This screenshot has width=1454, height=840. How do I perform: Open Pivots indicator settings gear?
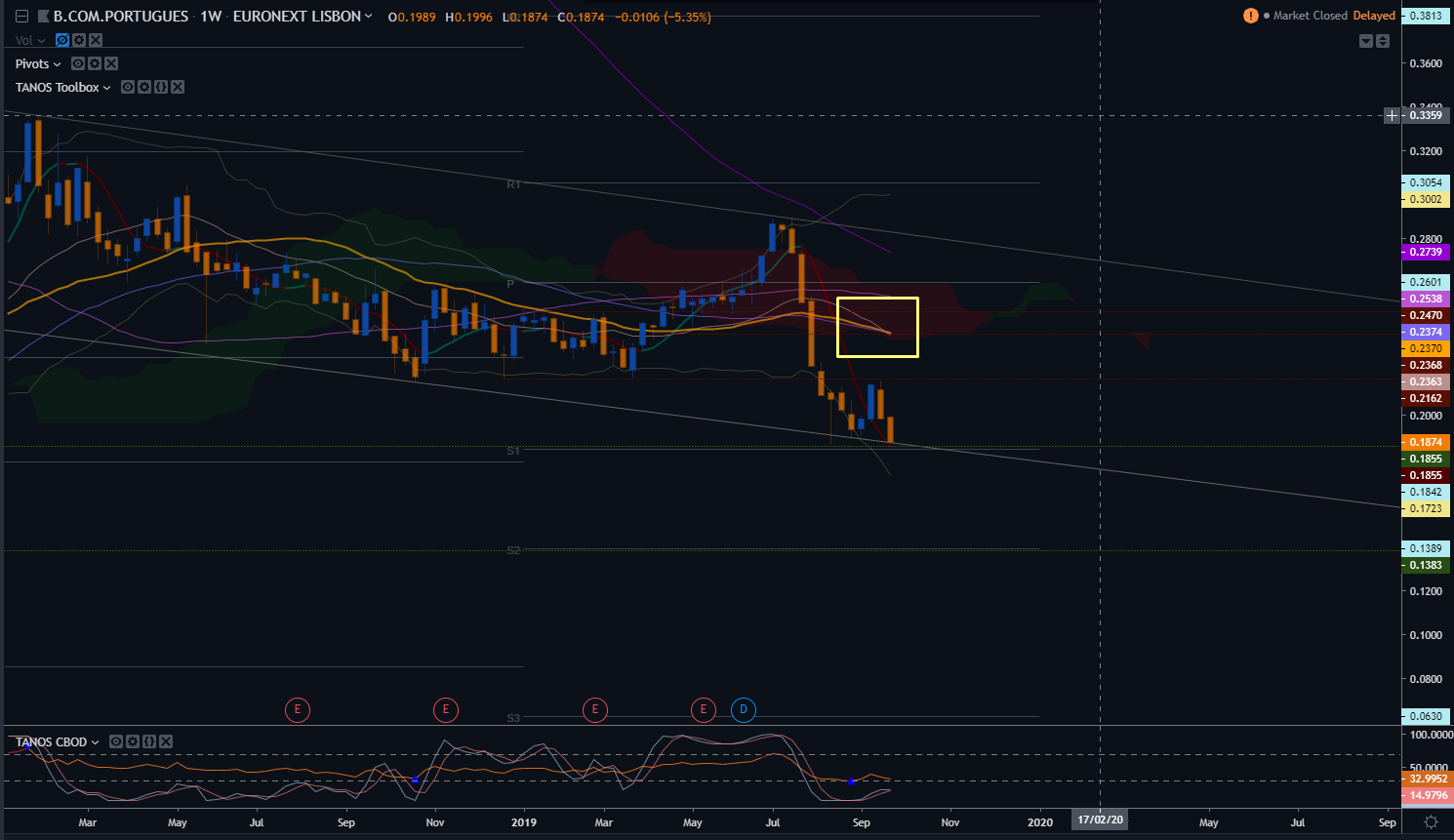(x=95, y=63)
